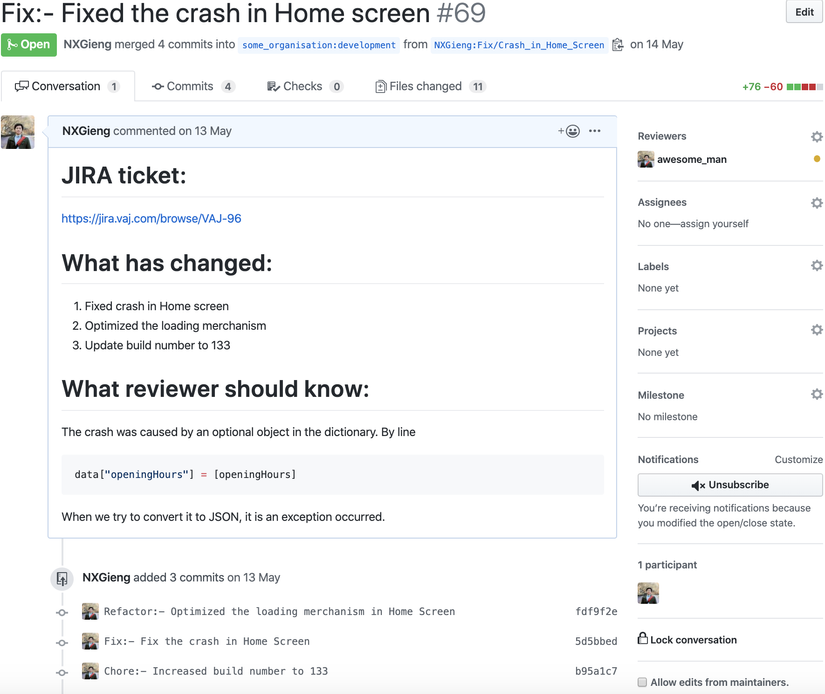
Task: Open commit fdf9f2e hash link
Action: point(596,612)
